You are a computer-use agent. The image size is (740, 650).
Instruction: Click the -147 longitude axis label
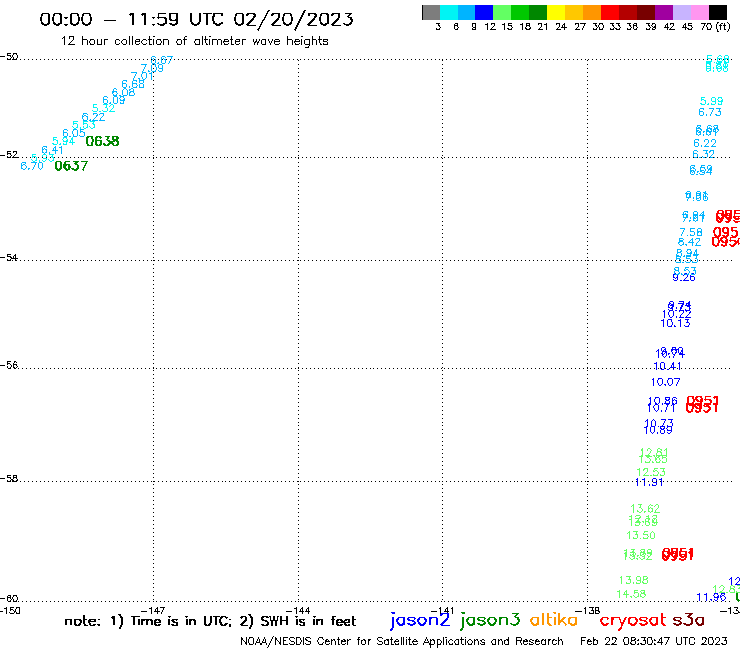click(x=153, y=610)
